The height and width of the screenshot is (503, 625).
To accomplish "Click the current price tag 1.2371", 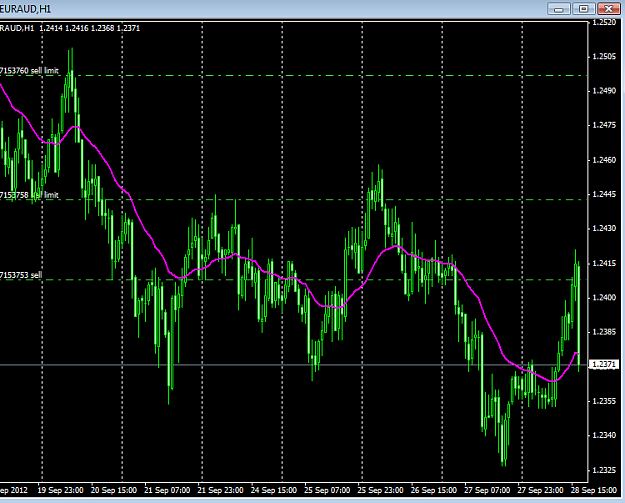I will coord(604,364).
